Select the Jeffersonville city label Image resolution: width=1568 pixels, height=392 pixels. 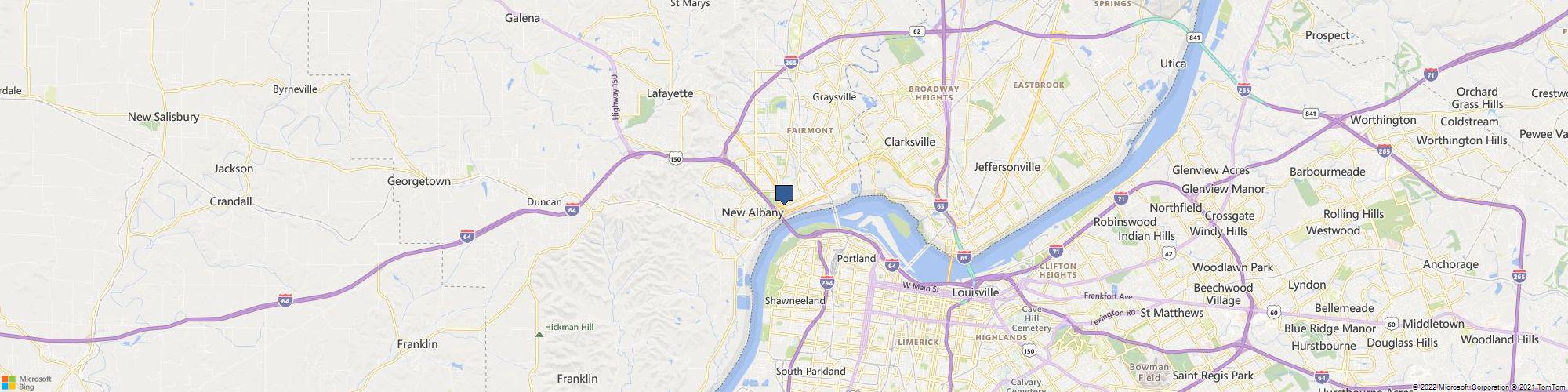coord(1007,167)
